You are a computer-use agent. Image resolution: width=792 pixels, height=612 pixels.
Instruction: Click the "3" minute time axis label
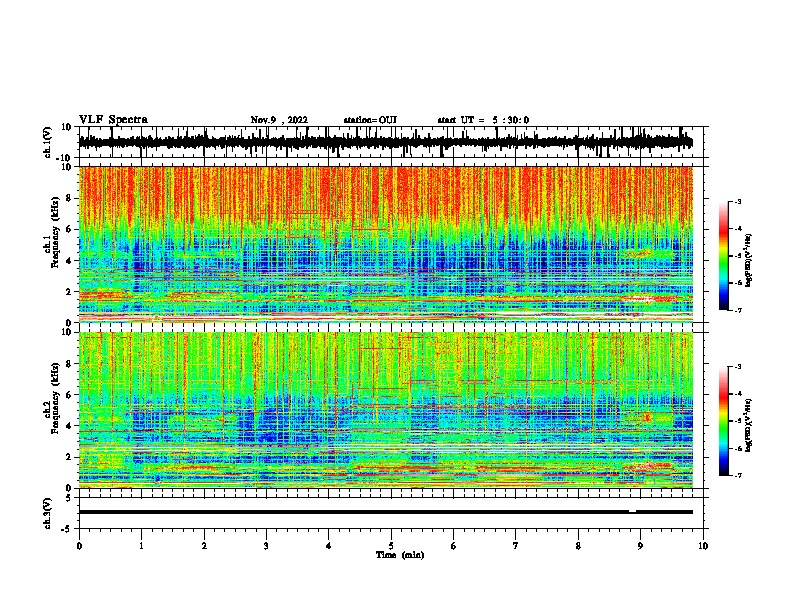click(x=266, y=546)
